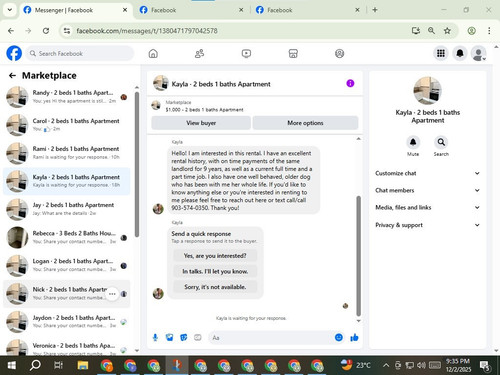This screenshot has width=500, height=375.
Task: Open File Explorer from taskbar
Action: point(82,365)
